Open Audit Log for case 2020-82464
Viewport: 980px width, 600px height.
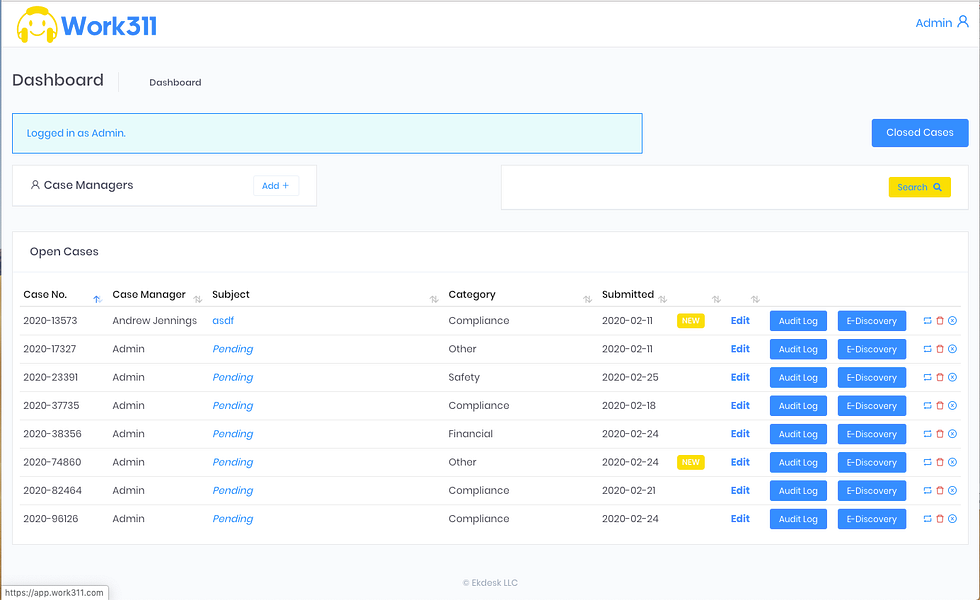point(798,491)
